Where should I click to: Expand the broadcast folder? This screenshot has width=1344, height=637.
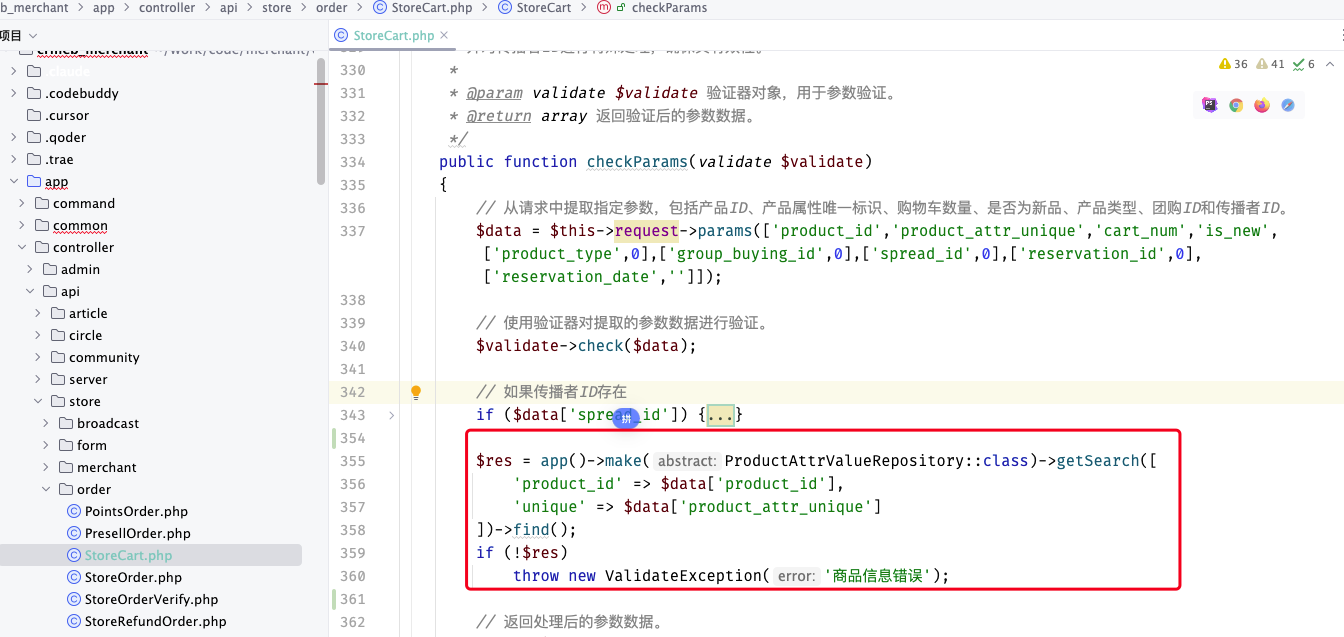[46, 423]
